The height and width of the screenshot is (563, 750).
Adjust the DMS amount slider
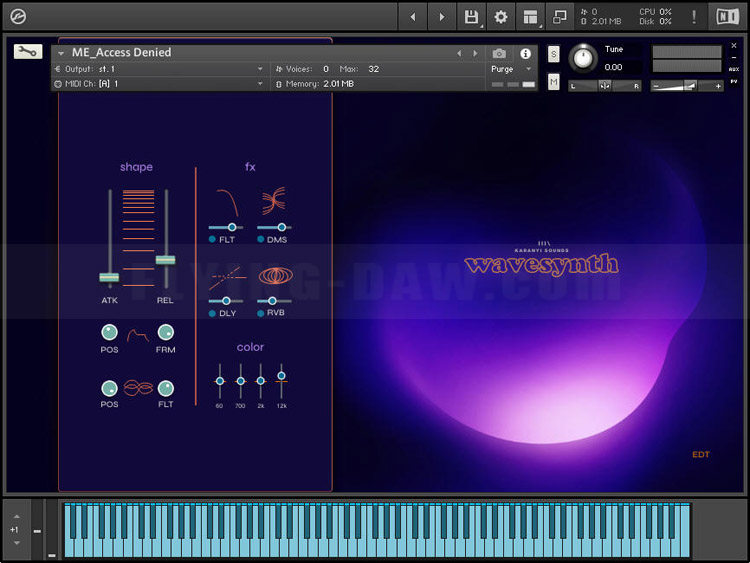282,227
